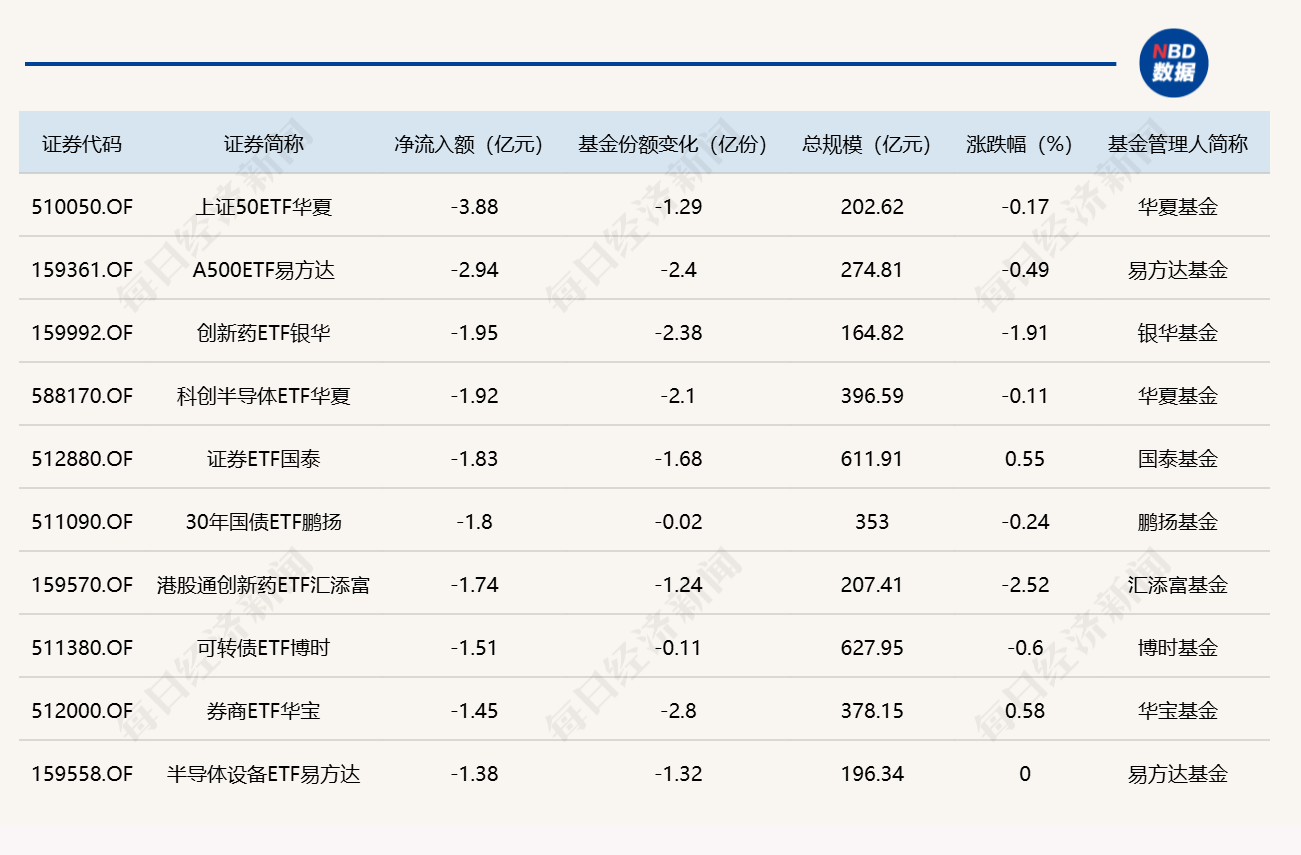Click the 净流入额（亿元） column header
Viewport: 1301px width, 855px height.
pyautogui.click(x=469, y=144)
